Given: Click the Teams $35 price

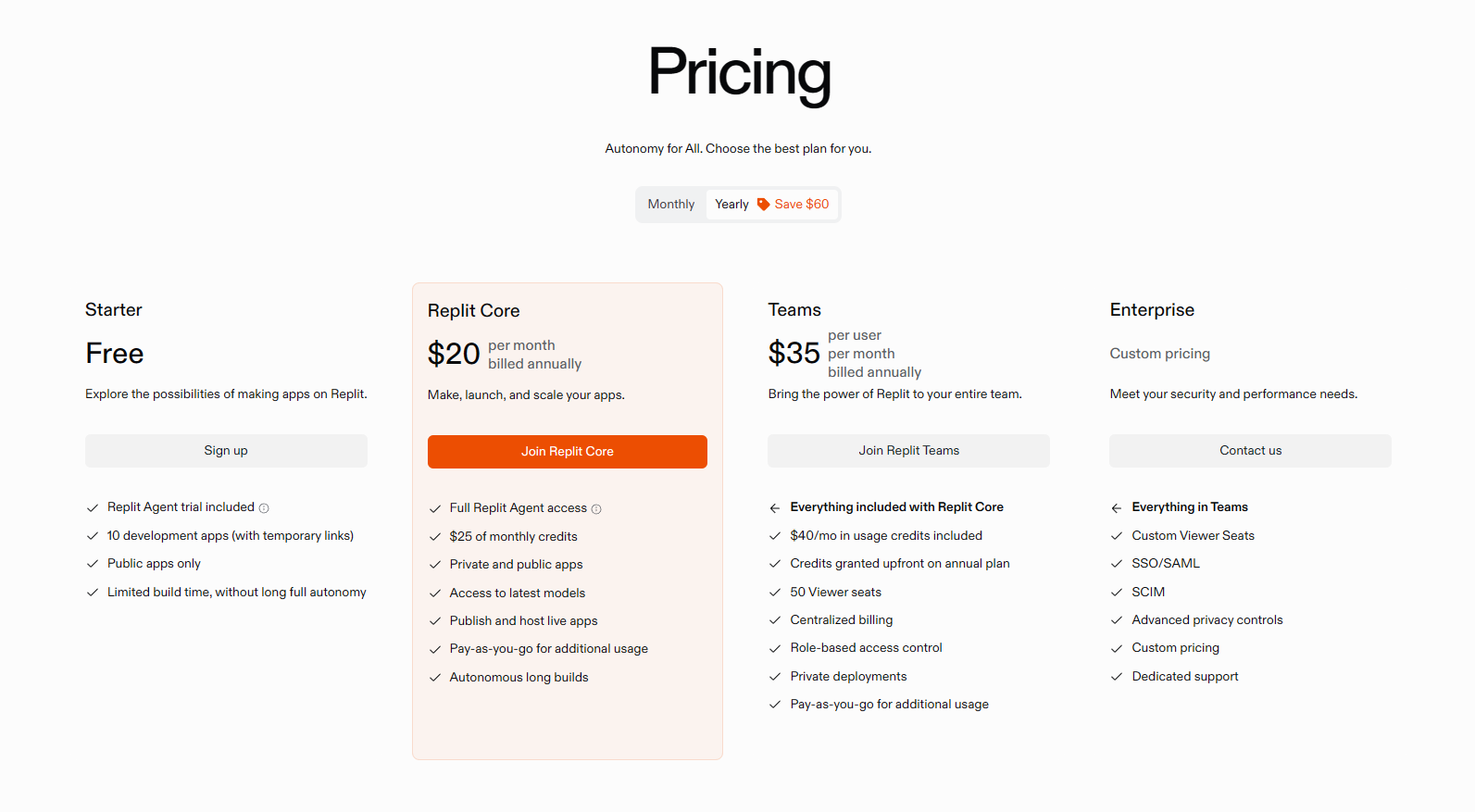Looking at the screenshot, I should click(794, 353).
